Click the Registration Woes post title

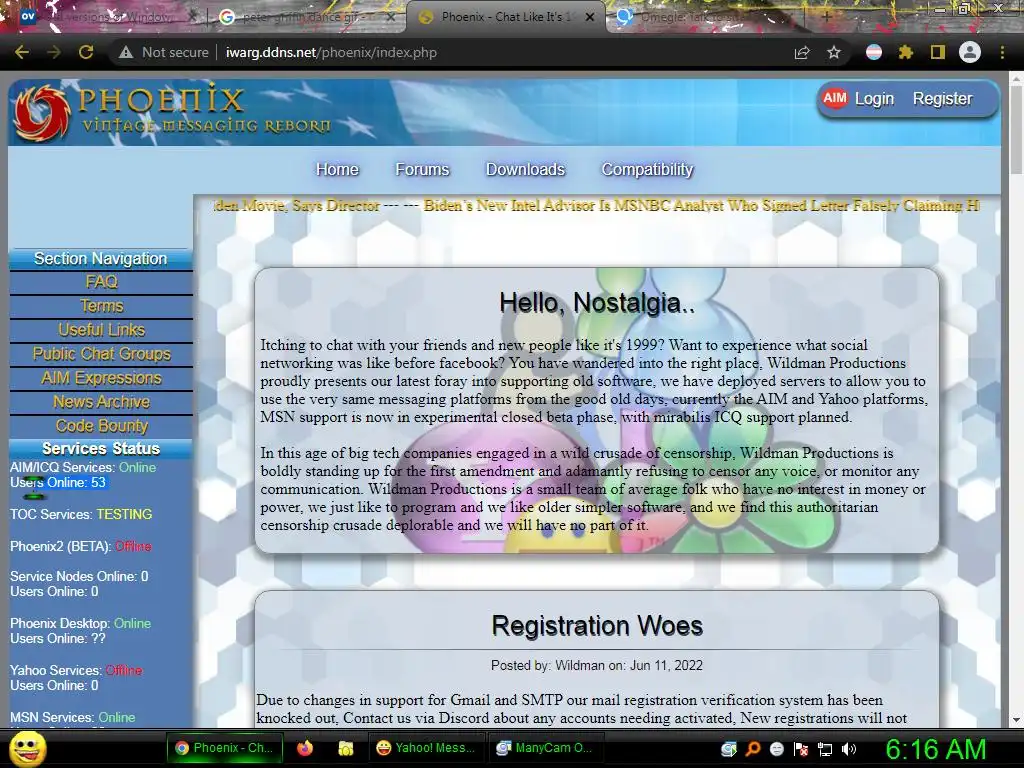pyautogui.click(x=597, y=626)
